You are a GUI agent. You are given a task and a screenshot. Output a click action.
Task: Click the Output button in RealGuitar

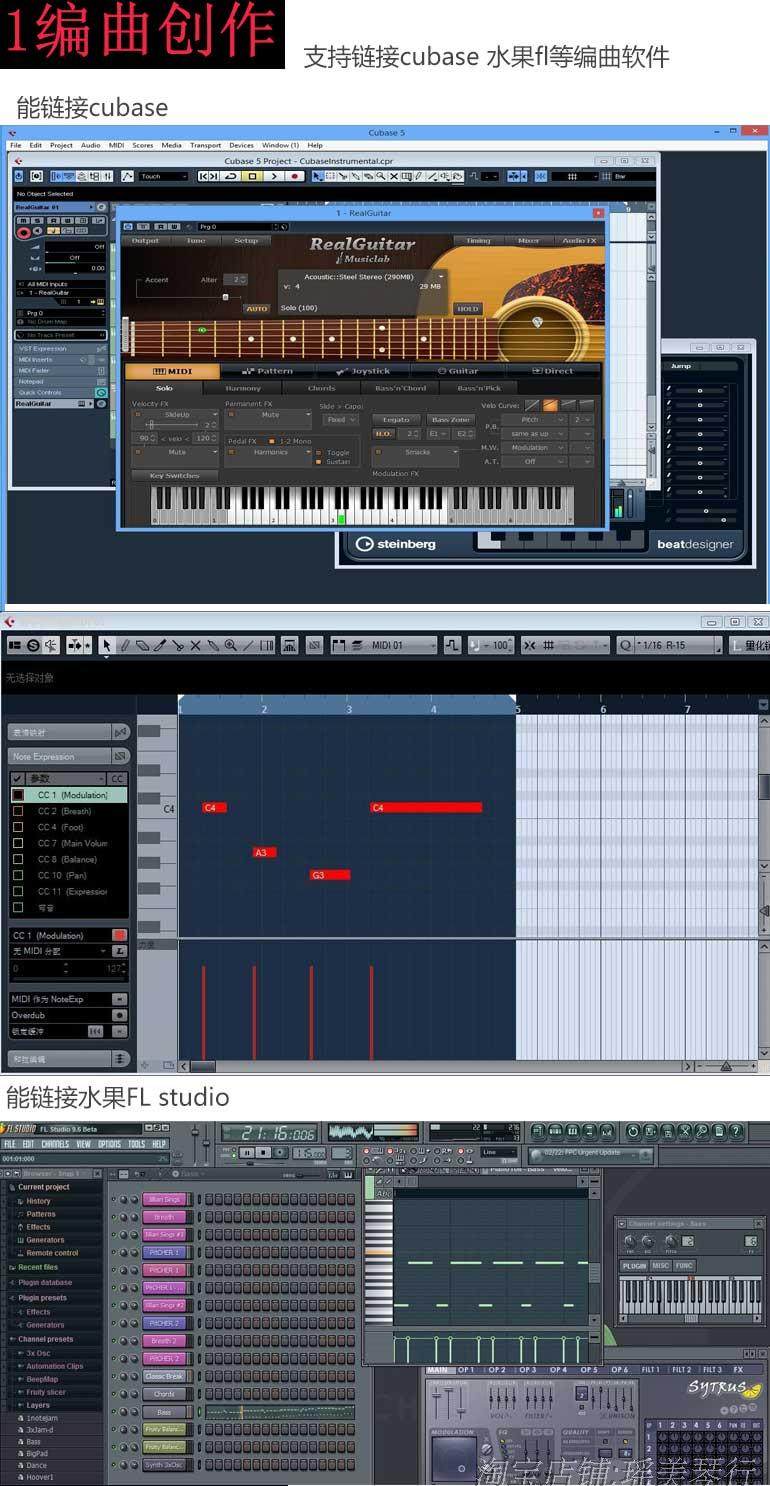(x=145, y=241)
